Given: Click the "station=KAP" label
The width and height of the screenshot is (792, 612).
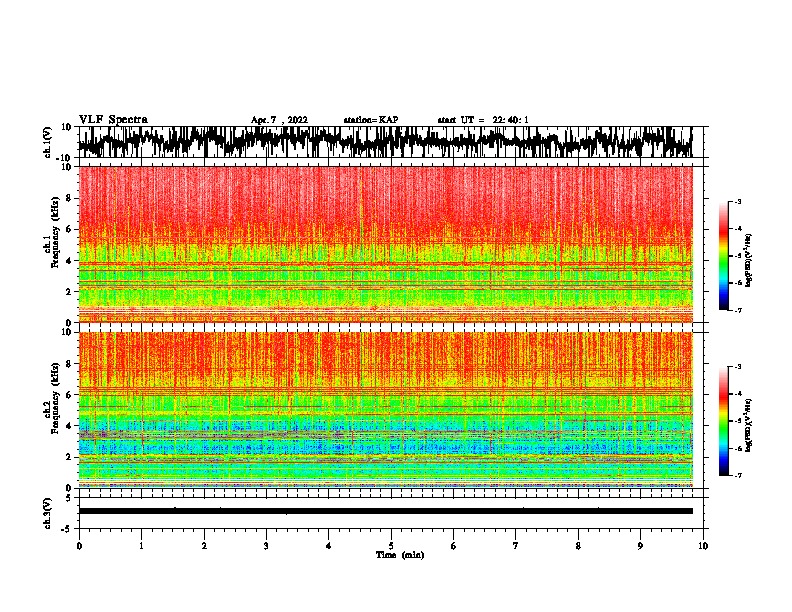Looking at the screenshot, I should click(371, 120).
